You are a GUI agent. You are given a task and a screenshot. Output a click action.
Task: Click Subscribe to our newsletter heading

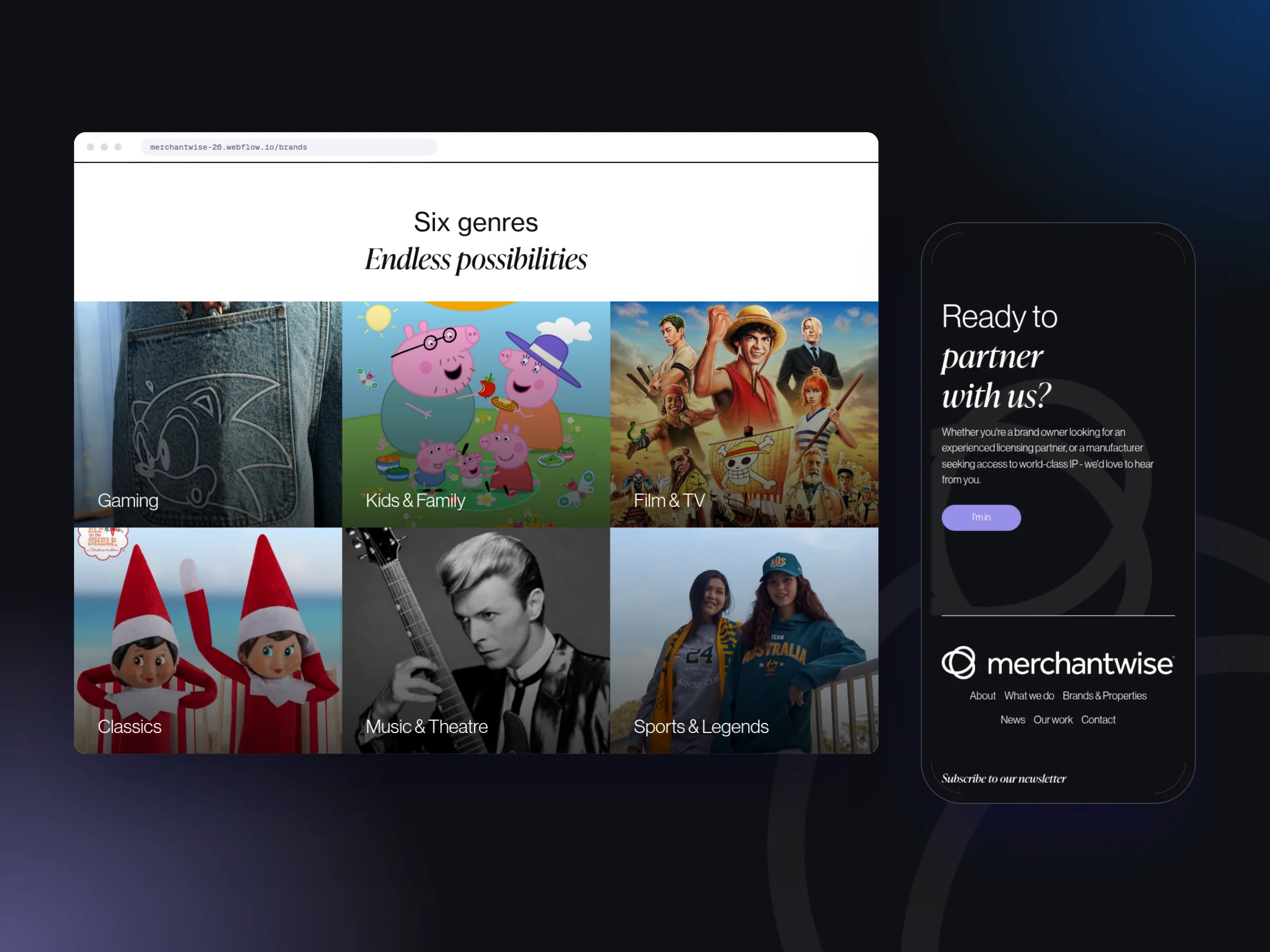click(x=1004, y=779)
